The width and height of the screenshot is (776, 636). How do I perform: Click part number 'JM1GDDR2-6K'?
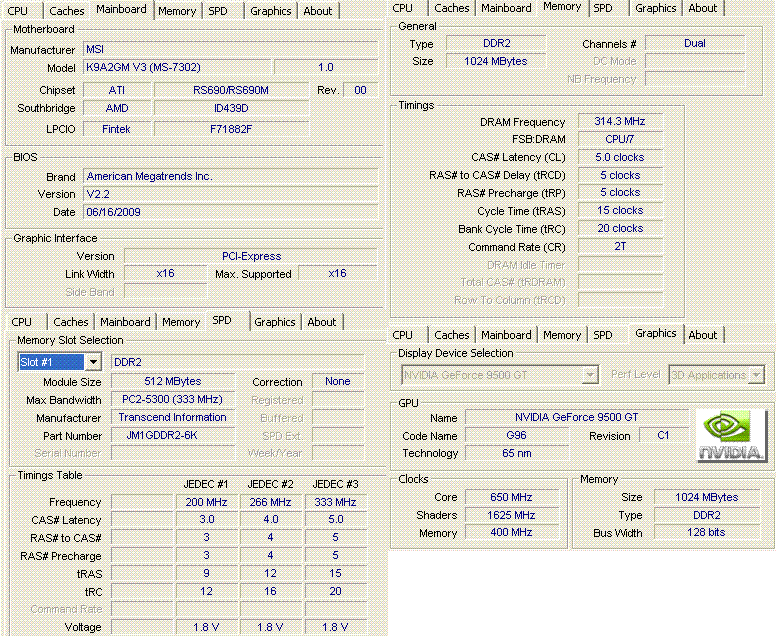pos(173,435)
